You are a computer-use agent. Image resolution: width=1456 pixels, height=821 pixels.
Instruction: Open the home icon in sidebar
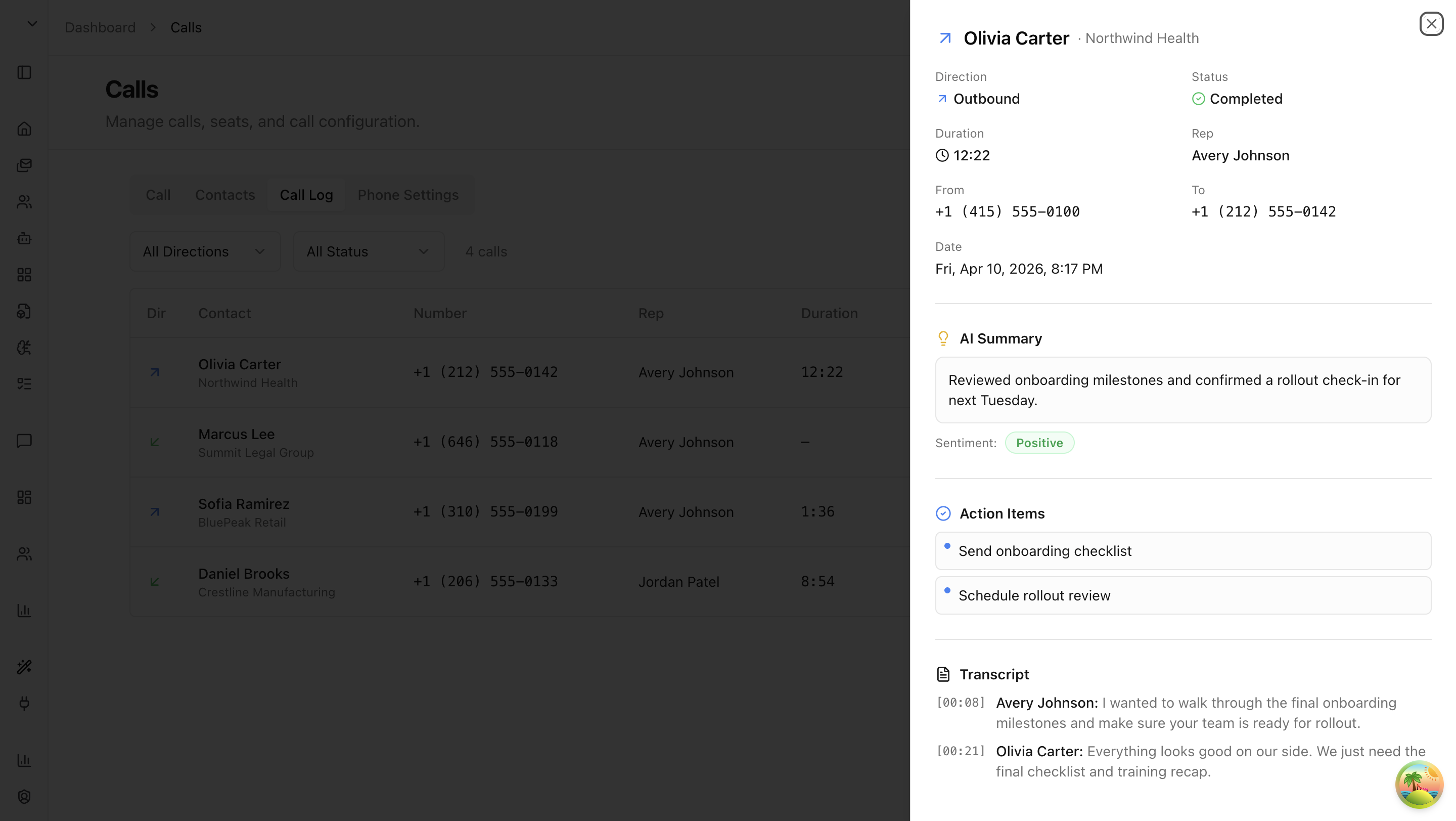(x=24, y=129)
